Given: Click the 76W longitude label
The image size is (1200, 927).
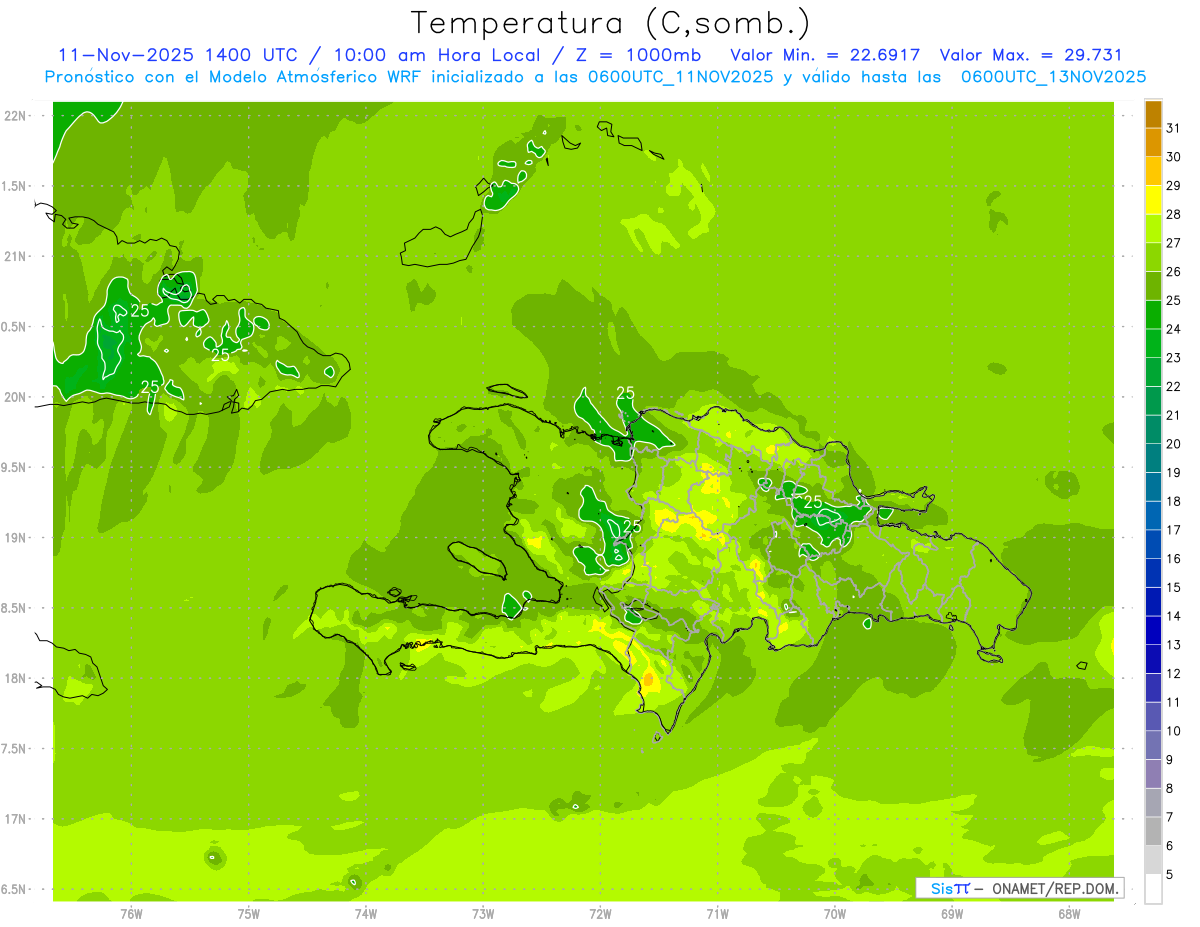Looking at the screenshot, I should tap(131, 913).
